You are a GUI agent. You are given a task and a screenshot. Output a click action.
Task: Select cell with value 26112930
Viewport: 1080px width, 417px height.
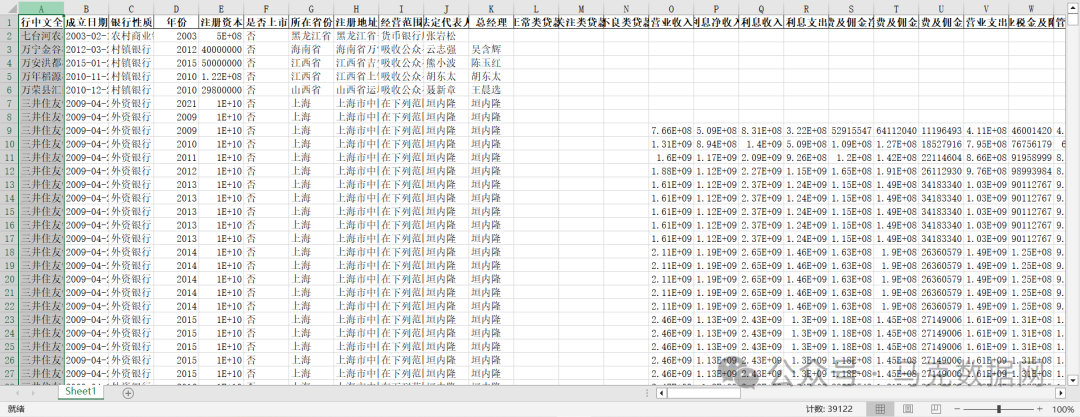(x=941, y=171)
